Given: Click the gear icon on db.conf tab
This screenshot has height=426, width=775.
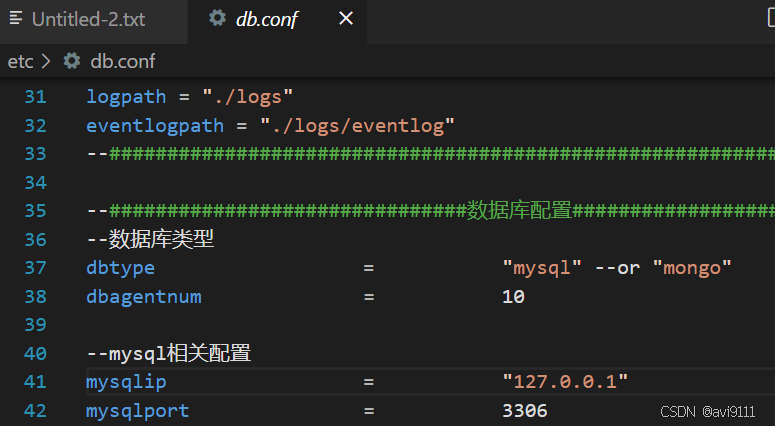Looking at the screenshot, I should pos(217,19).
